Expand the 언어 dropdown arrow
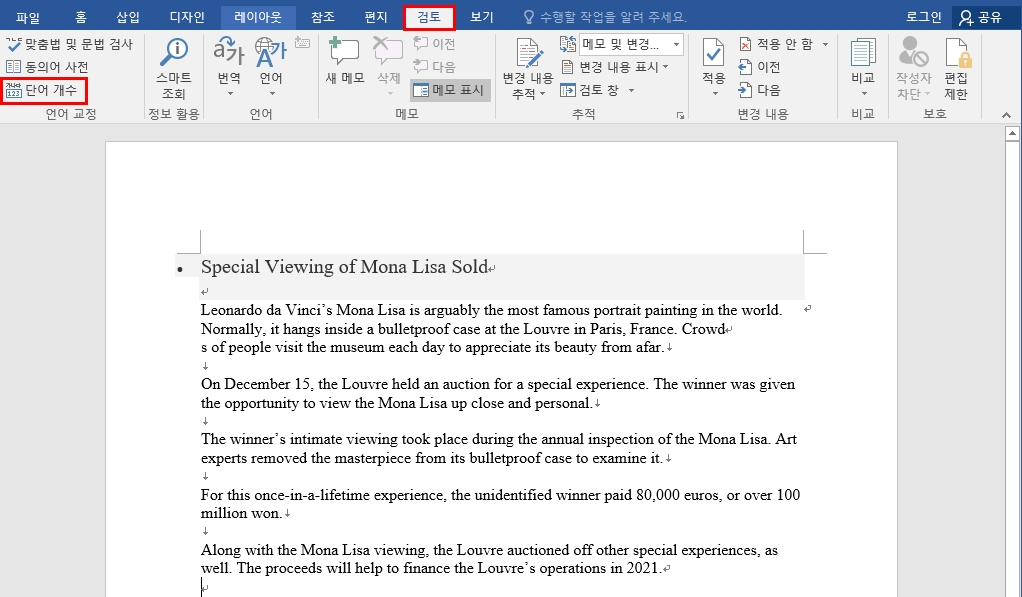Screen dimensions: 1022x597 (271, 93)
